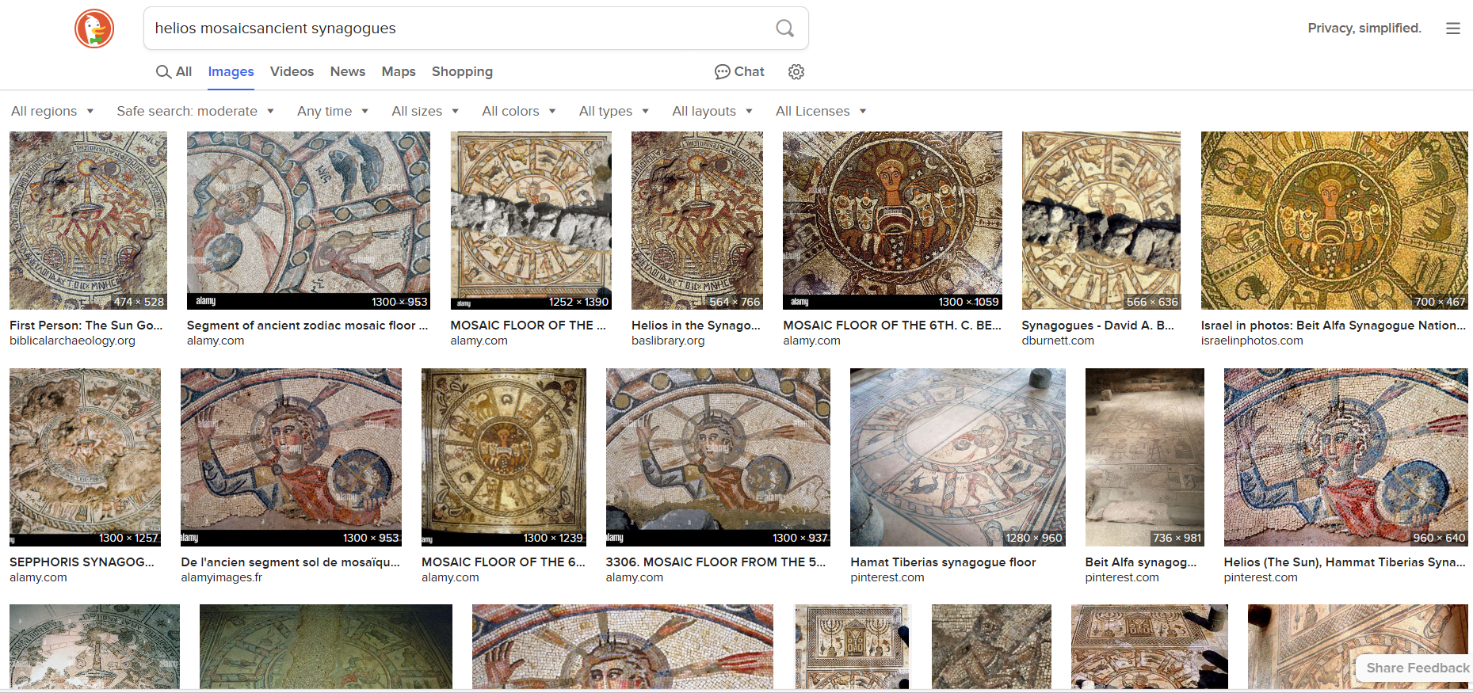Click Hamat Tiberias synagogue floor title

943,562
